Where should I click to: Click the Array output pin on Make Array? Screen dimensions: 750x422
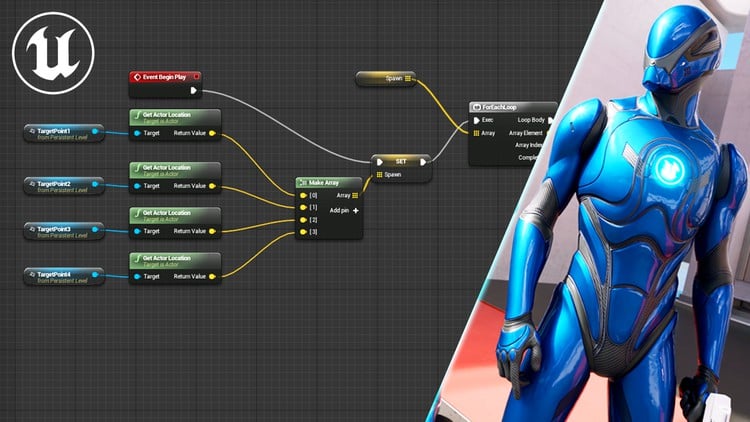click(355, 195)
